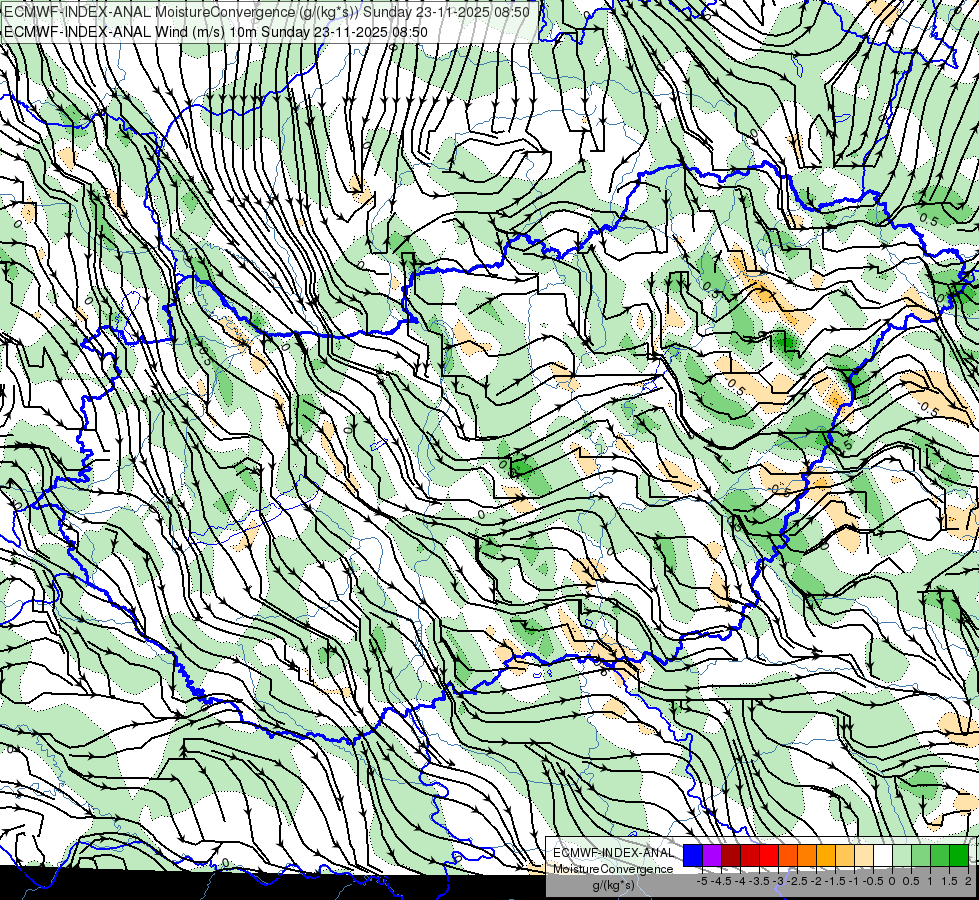Click the light orange swatch between -1.5 and -1
The height and width of the screenshot is (900, 979).
[845, 856]
